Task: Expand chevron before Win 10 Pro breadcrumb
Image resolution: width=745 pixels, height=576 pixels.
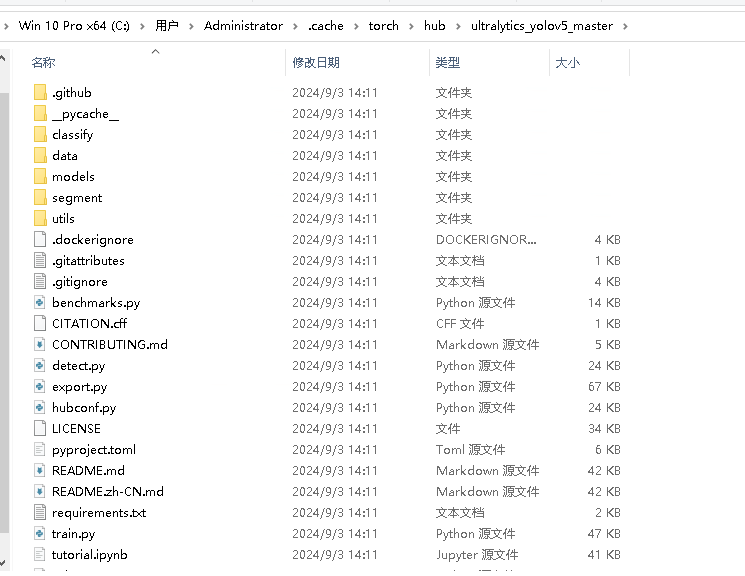Action: point(6,26)
